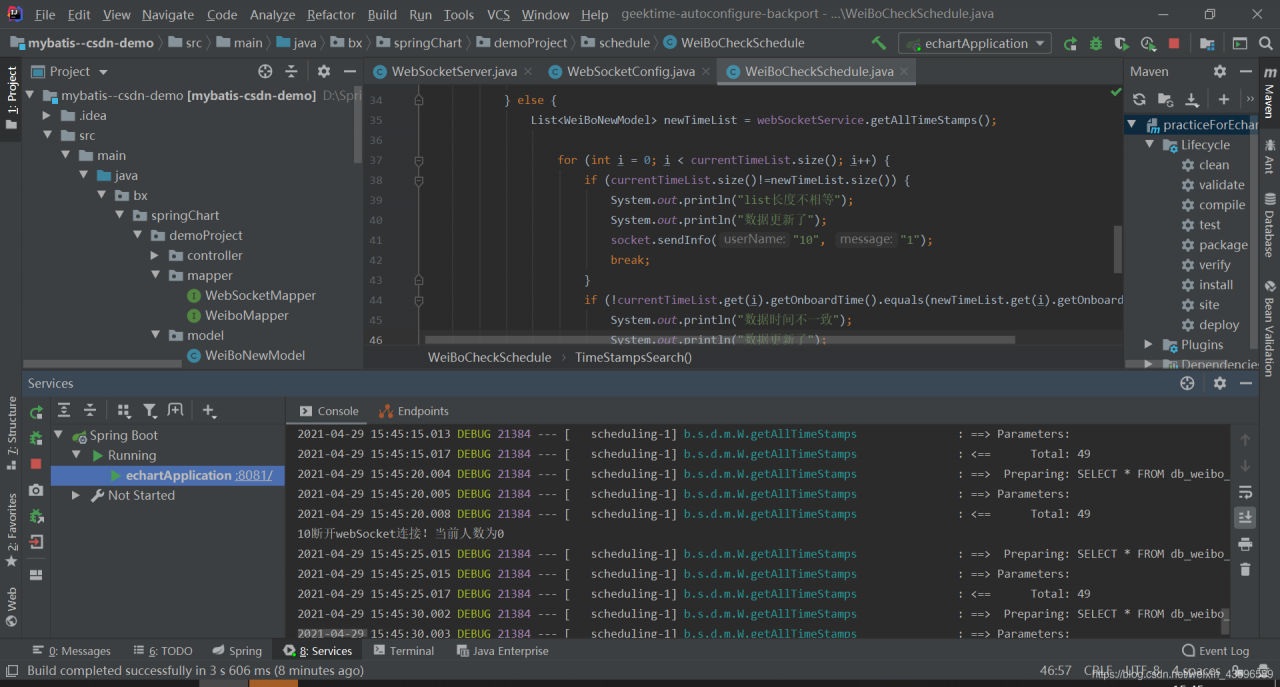
Task: Click the red Stop icon in the Services sidebar
Action: pos(36,464)
